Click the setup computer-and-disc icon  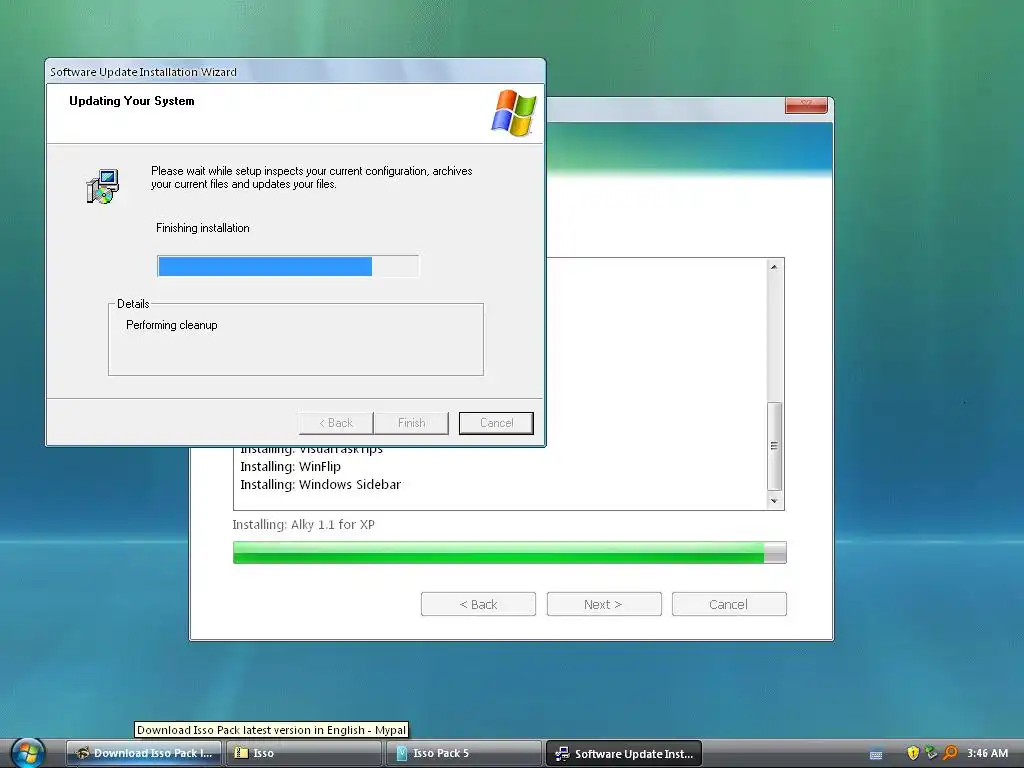point(103,186)
